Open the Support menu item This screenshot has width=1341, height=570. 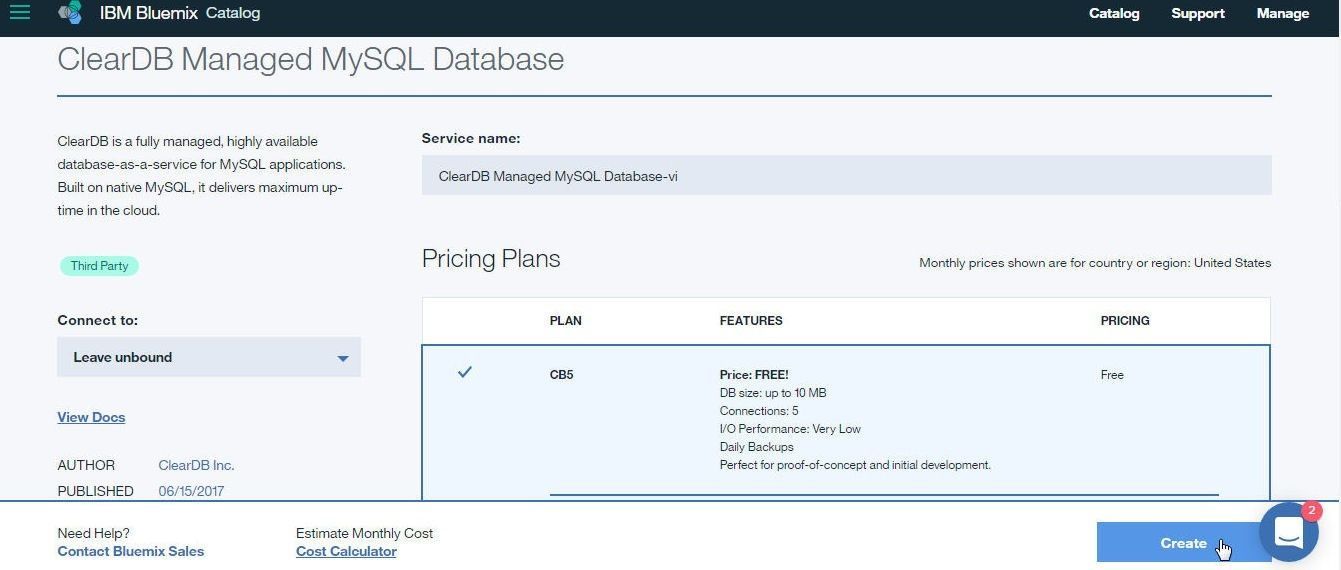click(1198, 13)
